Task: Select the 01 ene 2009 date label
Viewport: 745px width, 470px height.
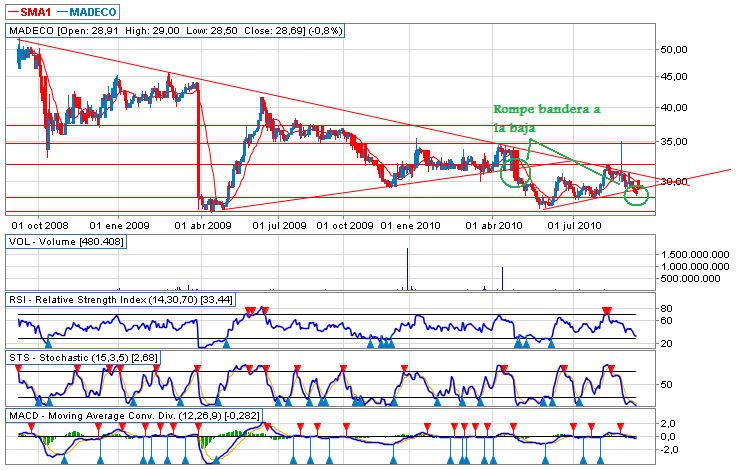Action: click(x=119, y=225)
